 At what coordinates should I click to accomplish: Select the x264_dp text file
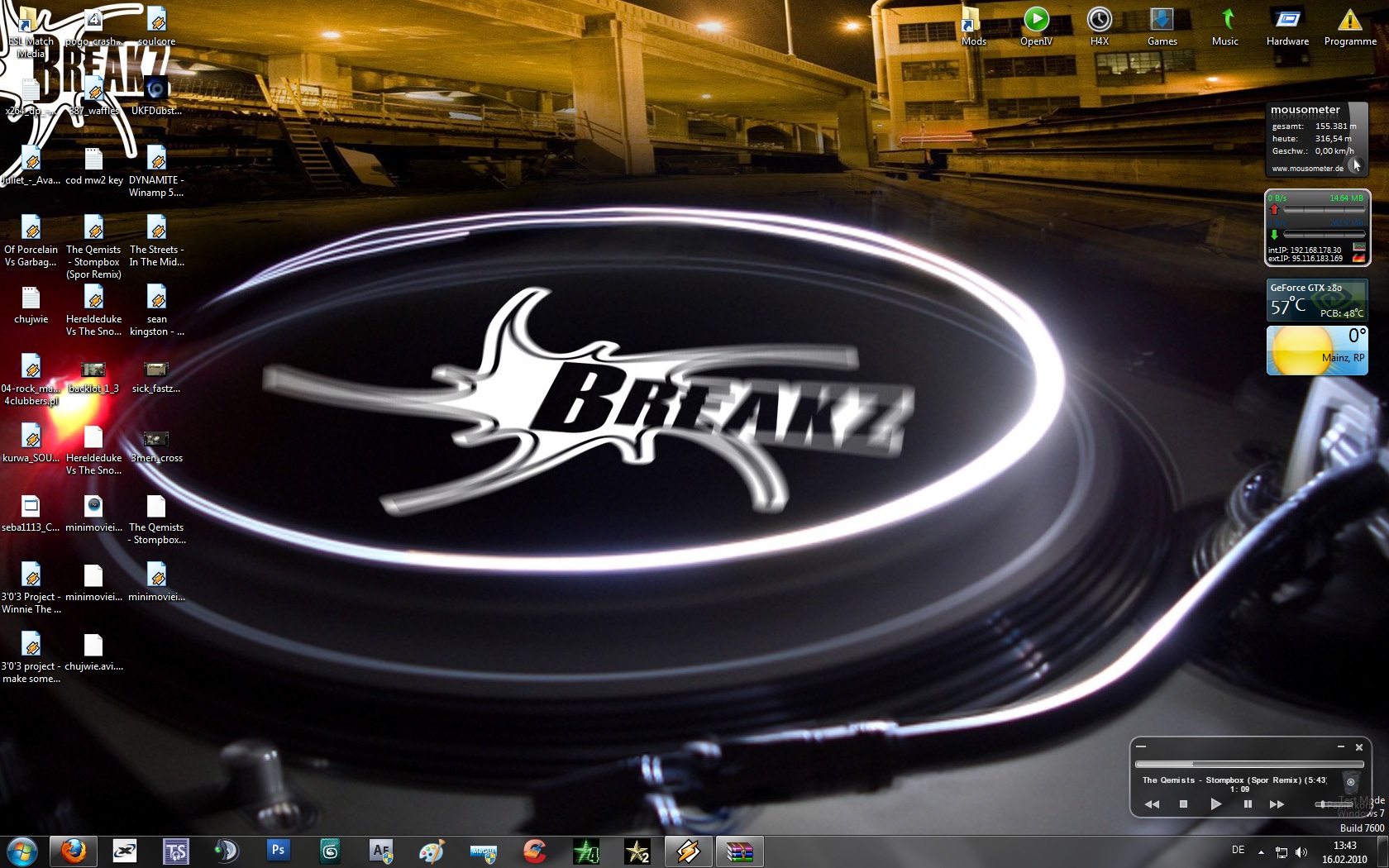pos(31,95)
